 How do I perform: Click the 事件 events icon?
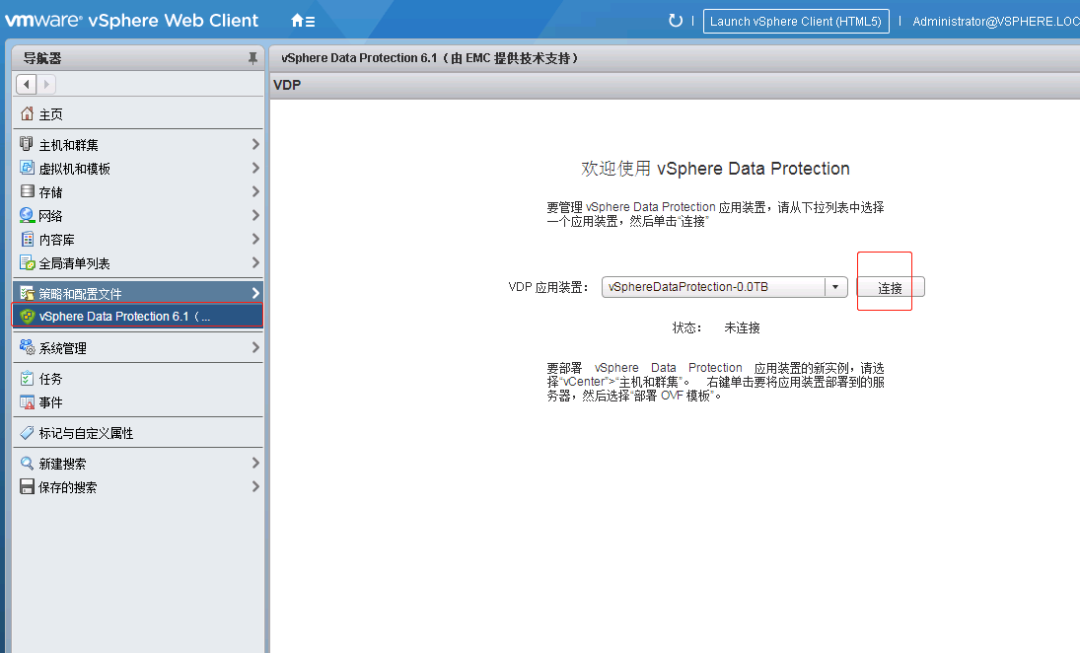coord(27,402)
